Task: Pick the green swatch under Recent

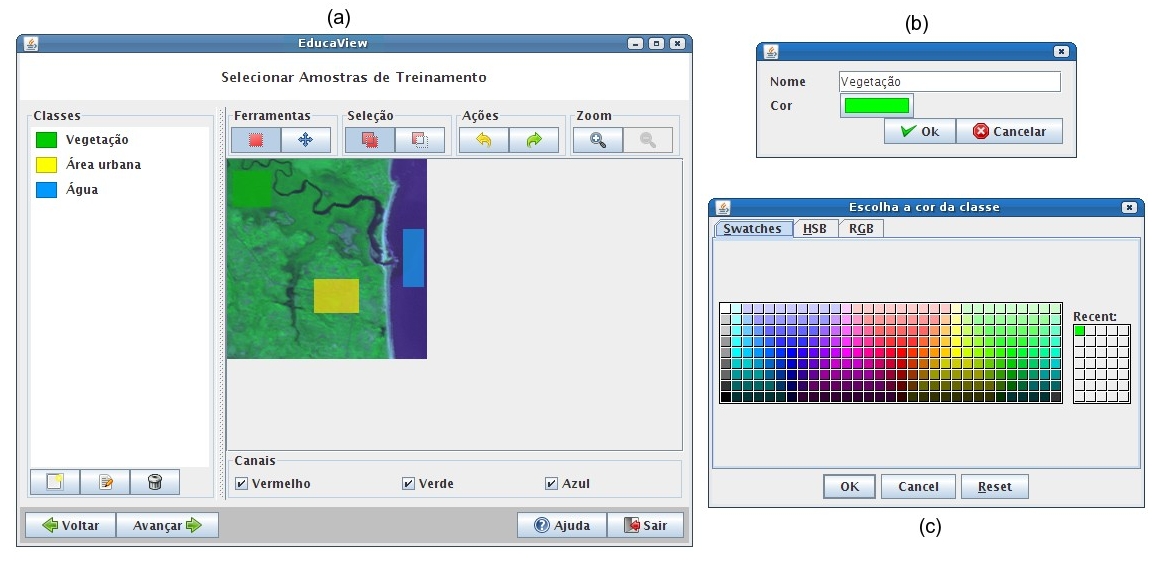Action: click(1079, 330)
